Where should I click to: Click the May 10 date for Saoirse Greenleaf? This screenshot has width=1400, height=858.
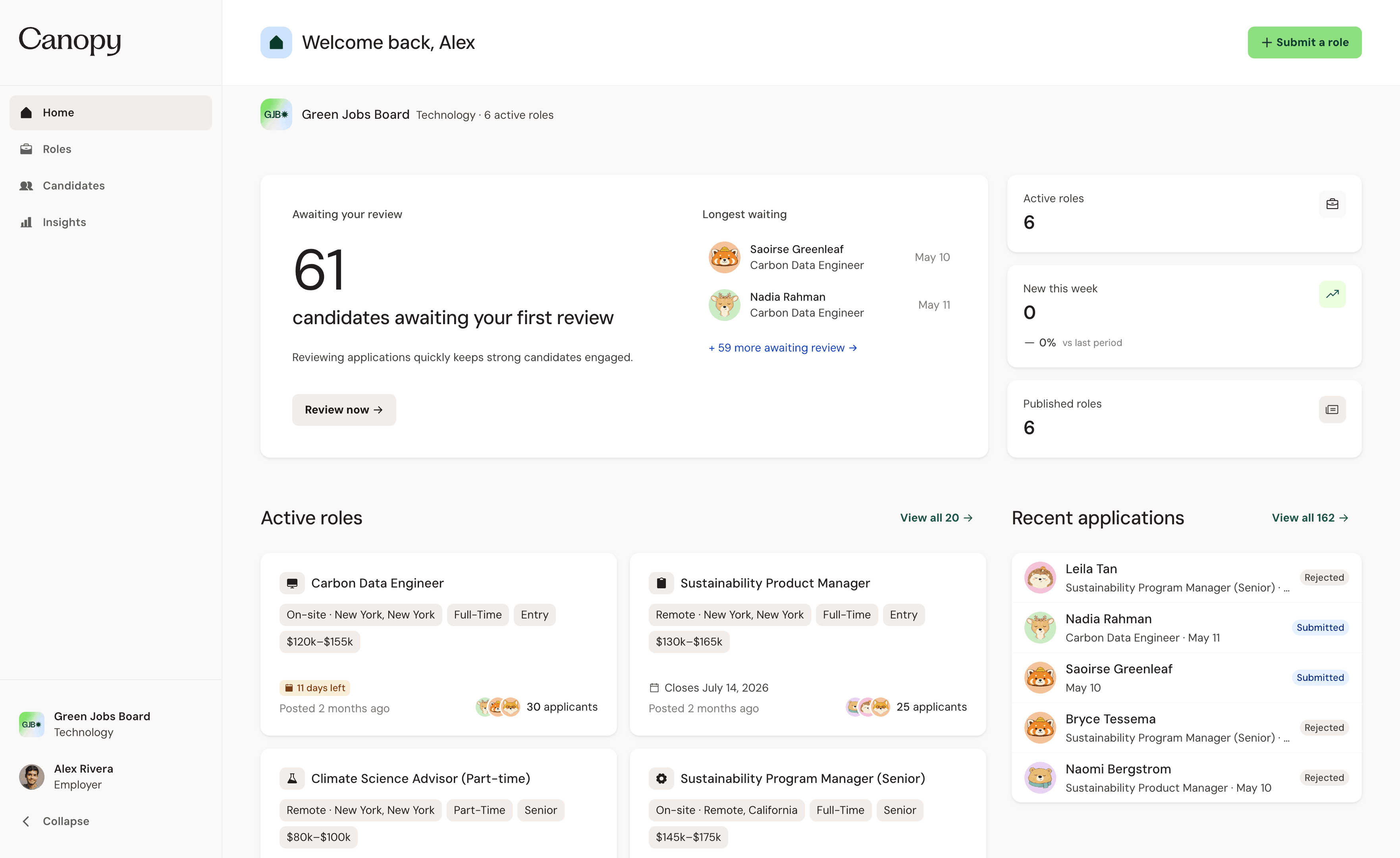(x=932, y=257)
